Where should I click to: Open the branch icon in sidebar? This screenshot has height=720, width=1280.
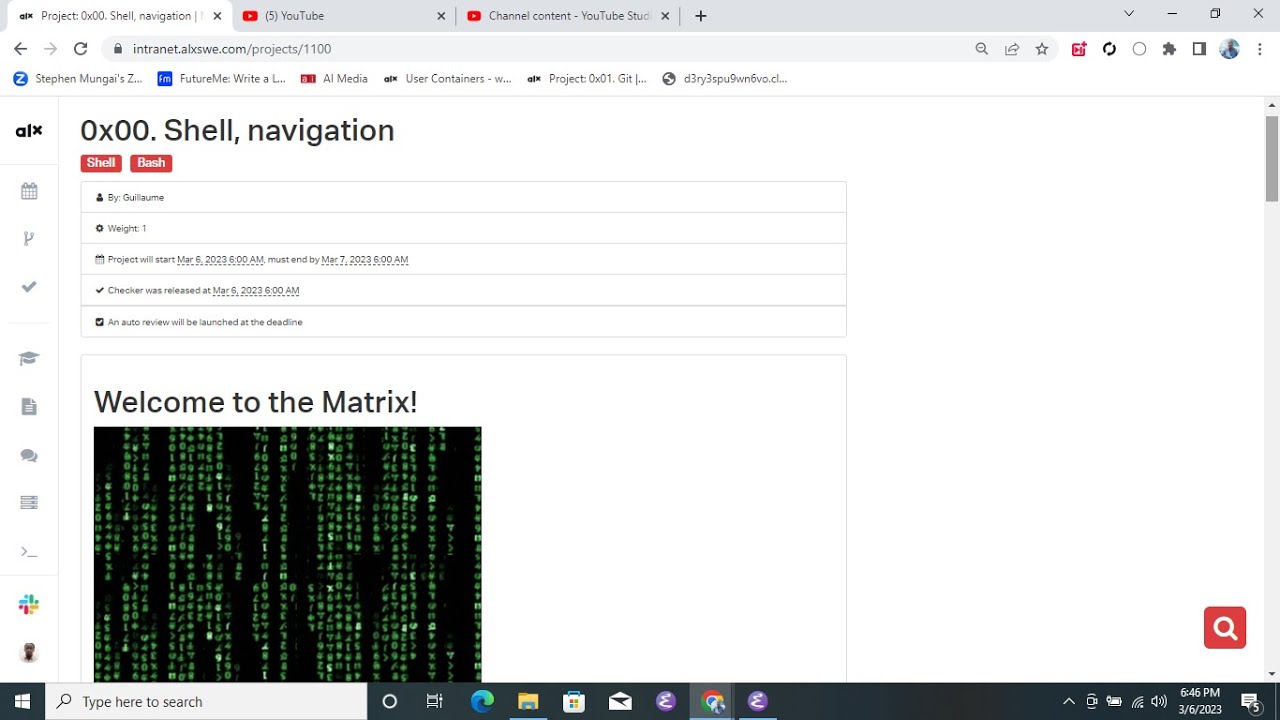tap(29, 238)
